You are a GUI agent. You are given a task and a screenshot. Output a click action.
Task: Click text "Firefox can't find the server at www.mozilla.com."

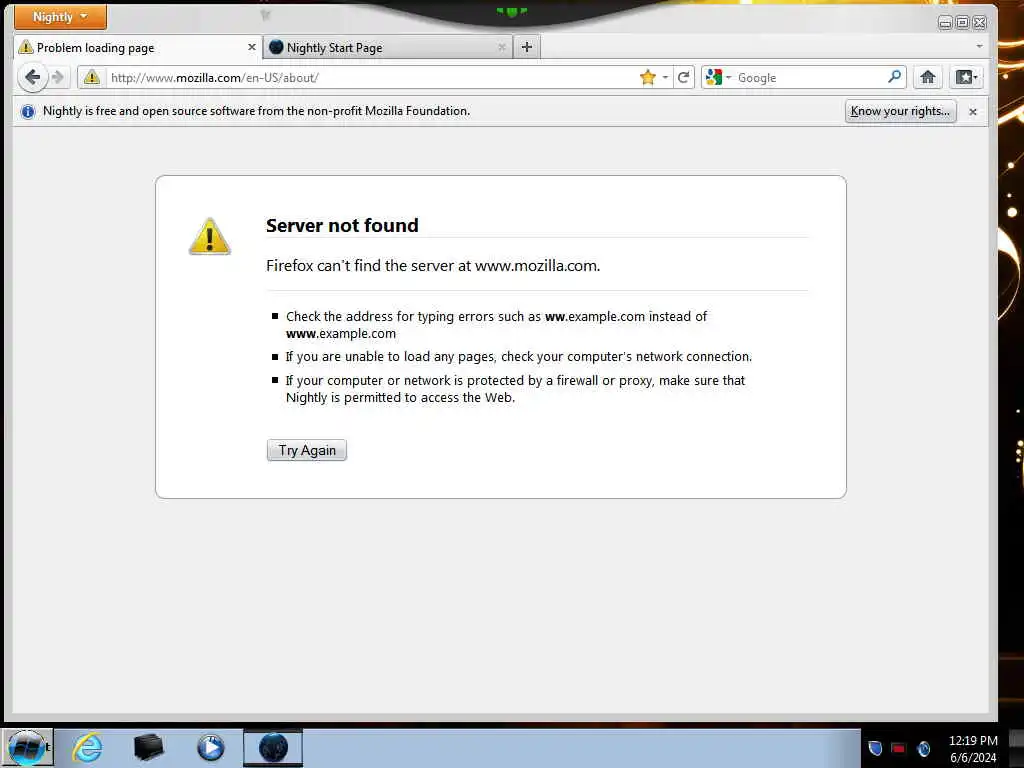coord(433,266)
